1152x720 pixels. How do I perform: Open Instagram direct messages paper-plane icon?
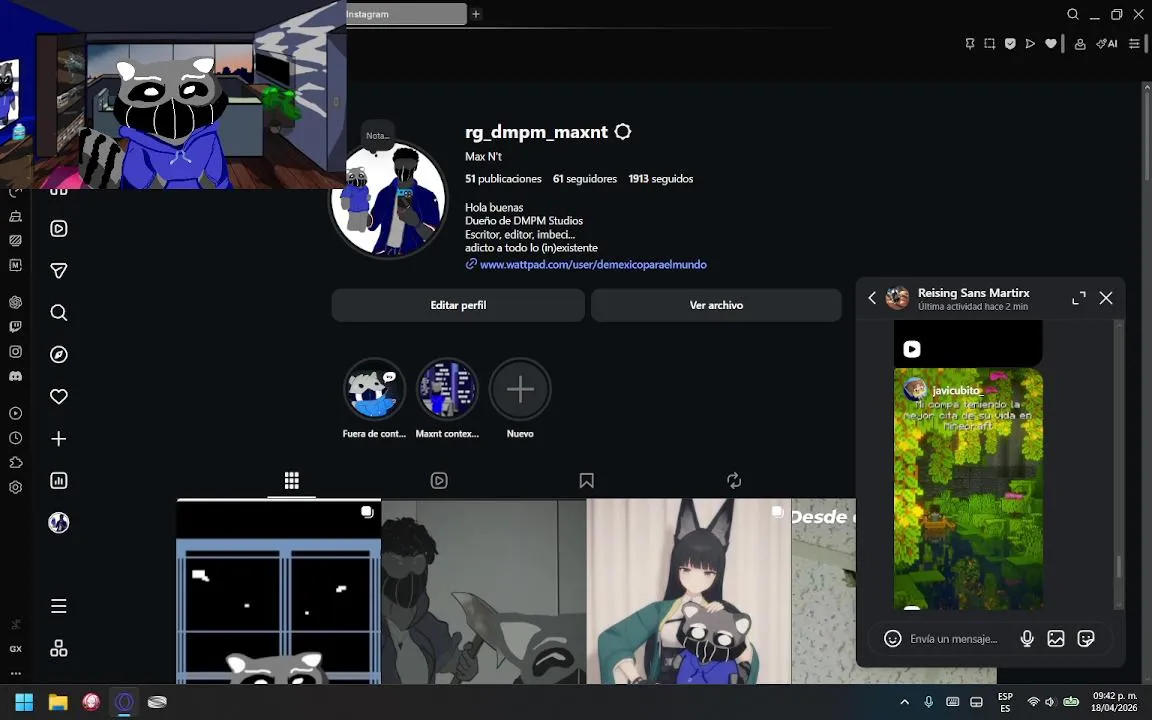pyautogui.click(x=59, y=270)
